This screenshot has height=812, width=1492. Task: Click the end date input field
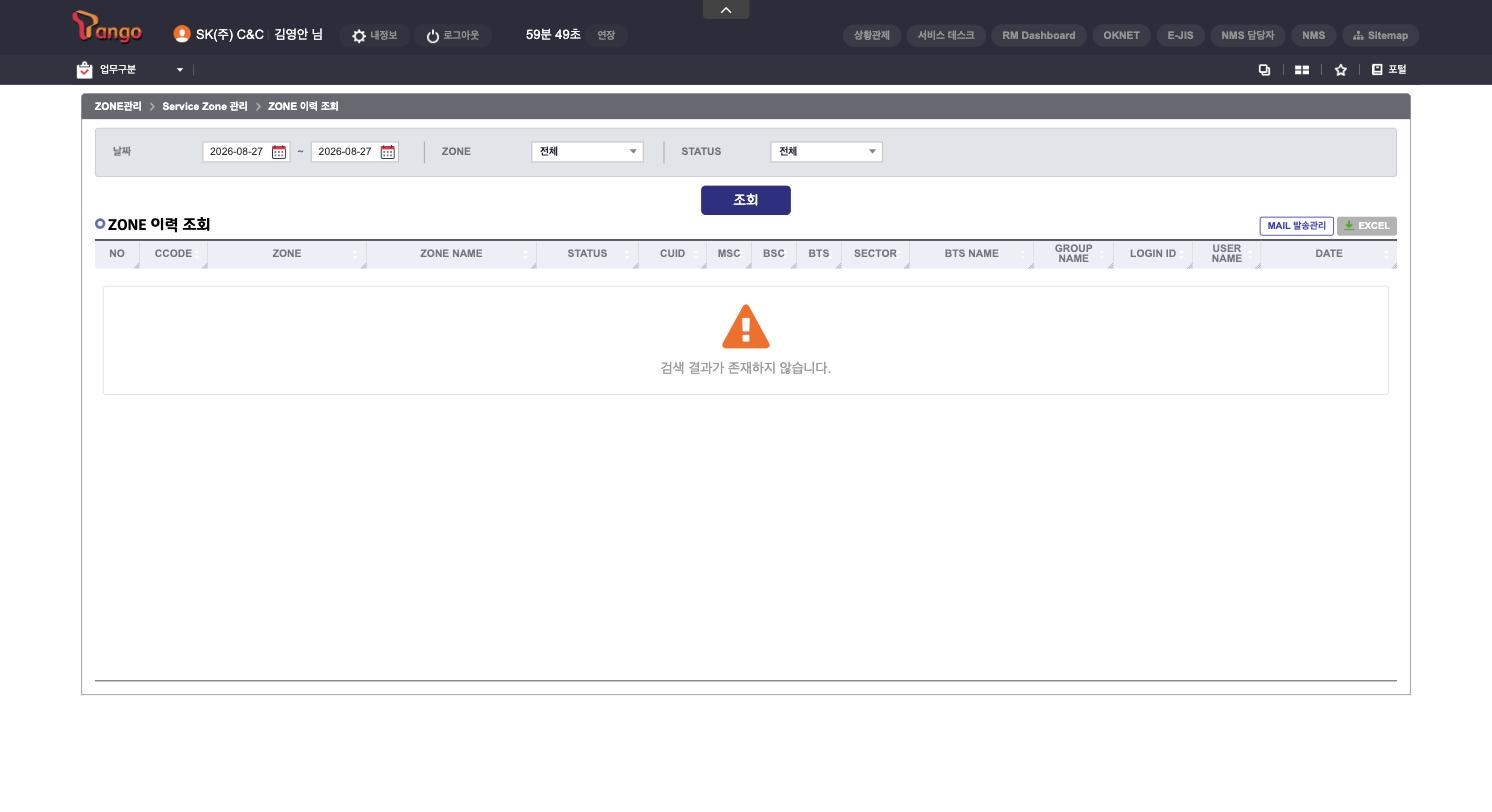(345, 152)
